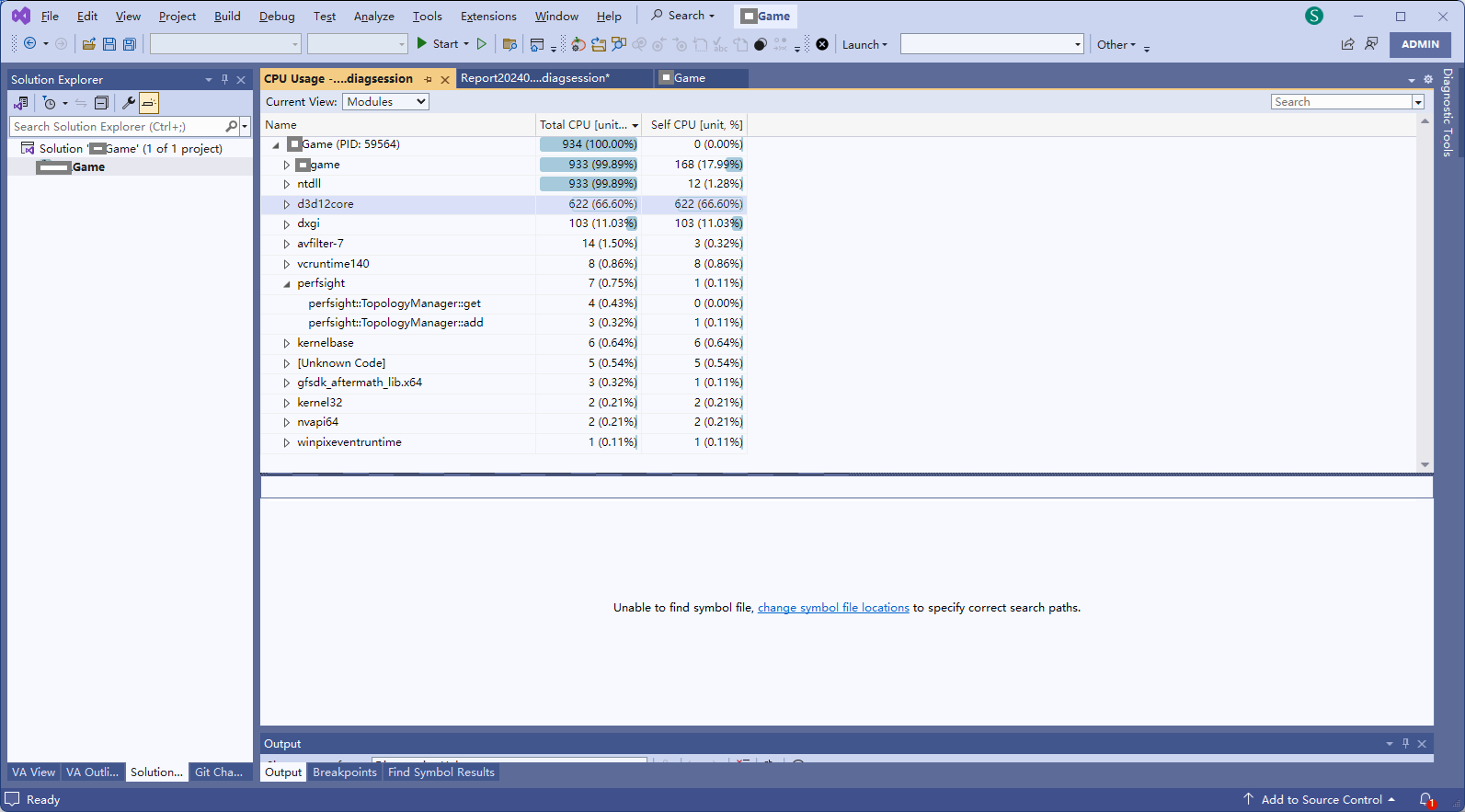The height and width of the screenshot is (812, 1465).
Task: Switch to the Find Symbol Results tab
Action: pyautogui.click(x=441, y=772)
